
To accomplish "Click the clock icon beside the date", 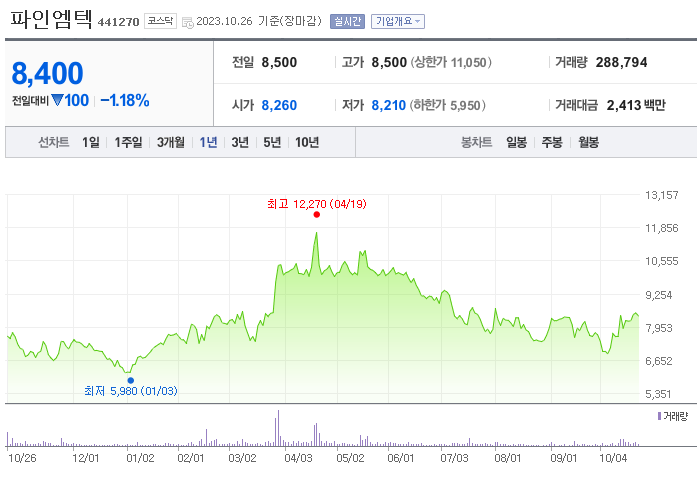I will point(188,22).
